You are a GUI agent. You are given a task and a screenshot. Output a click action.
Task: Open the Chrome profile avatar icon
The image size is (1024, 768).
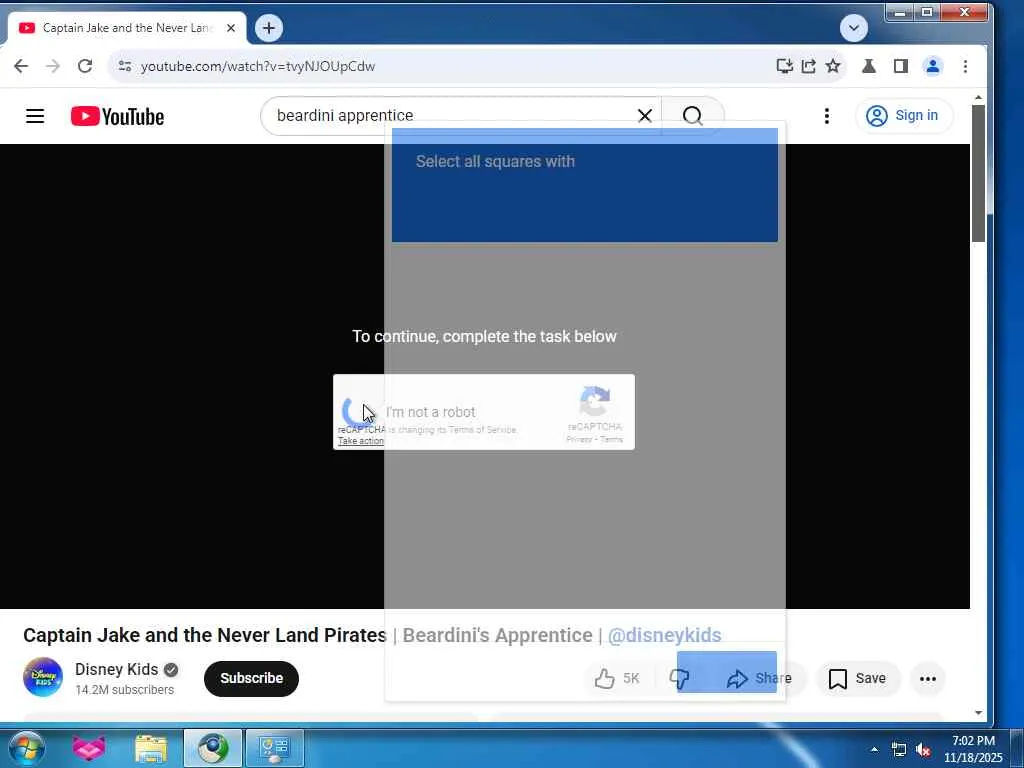point(933,66)
